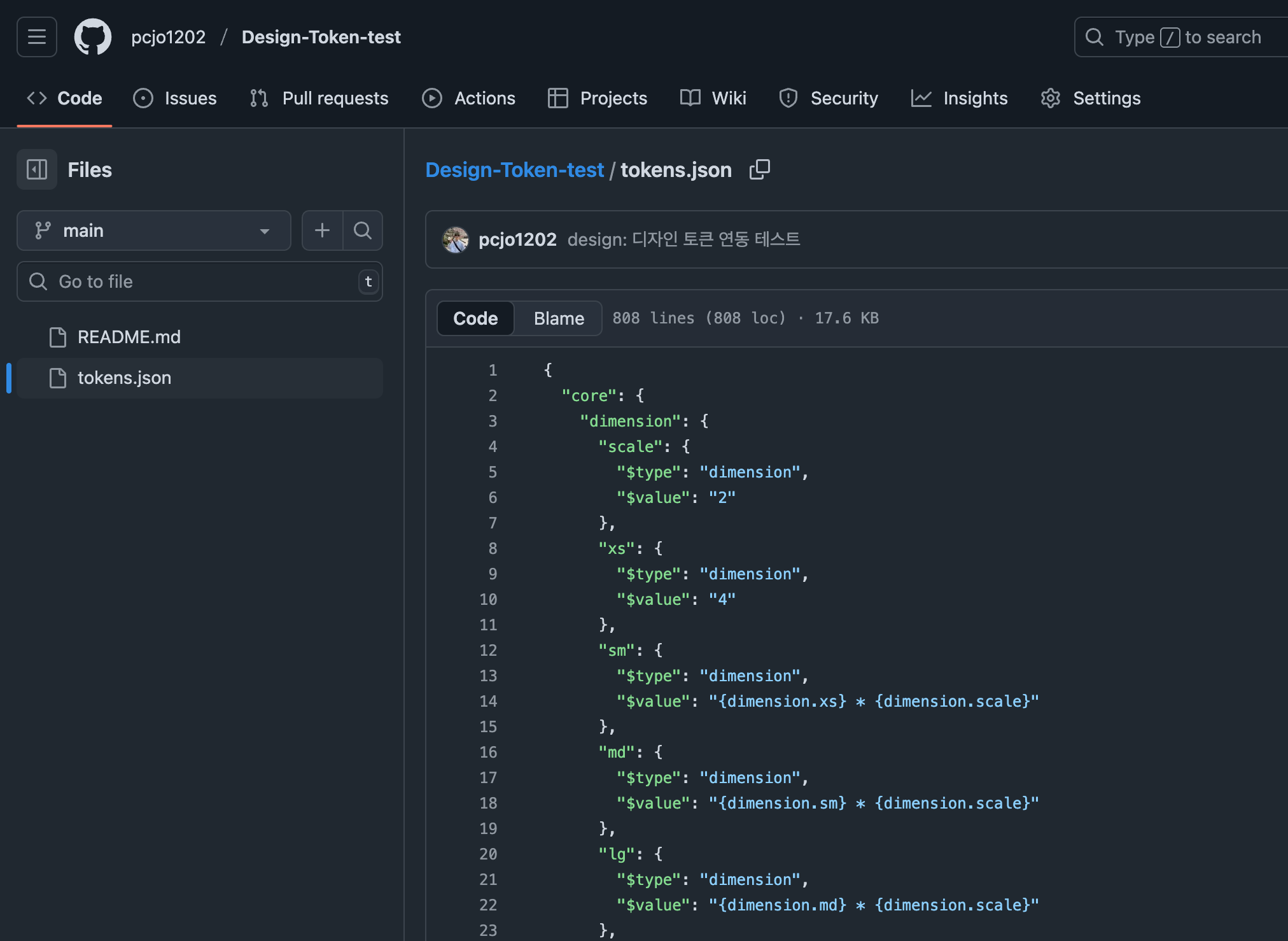Open the Pull requests tab

coord(319,98)
